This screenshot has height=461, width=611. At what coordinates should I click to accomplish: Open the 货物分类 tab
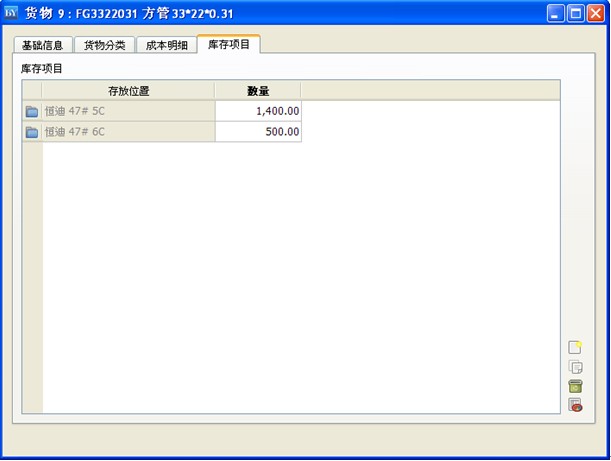click(104, 45)
